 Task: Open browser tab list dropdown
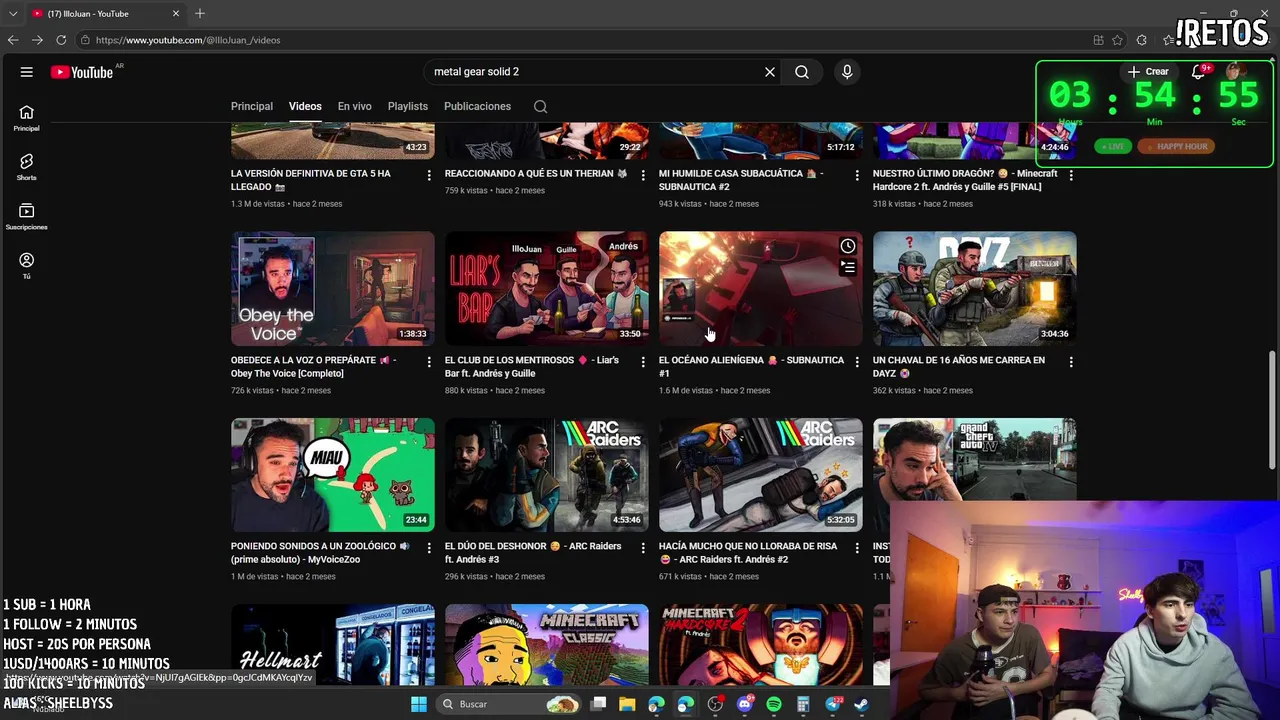13,13
